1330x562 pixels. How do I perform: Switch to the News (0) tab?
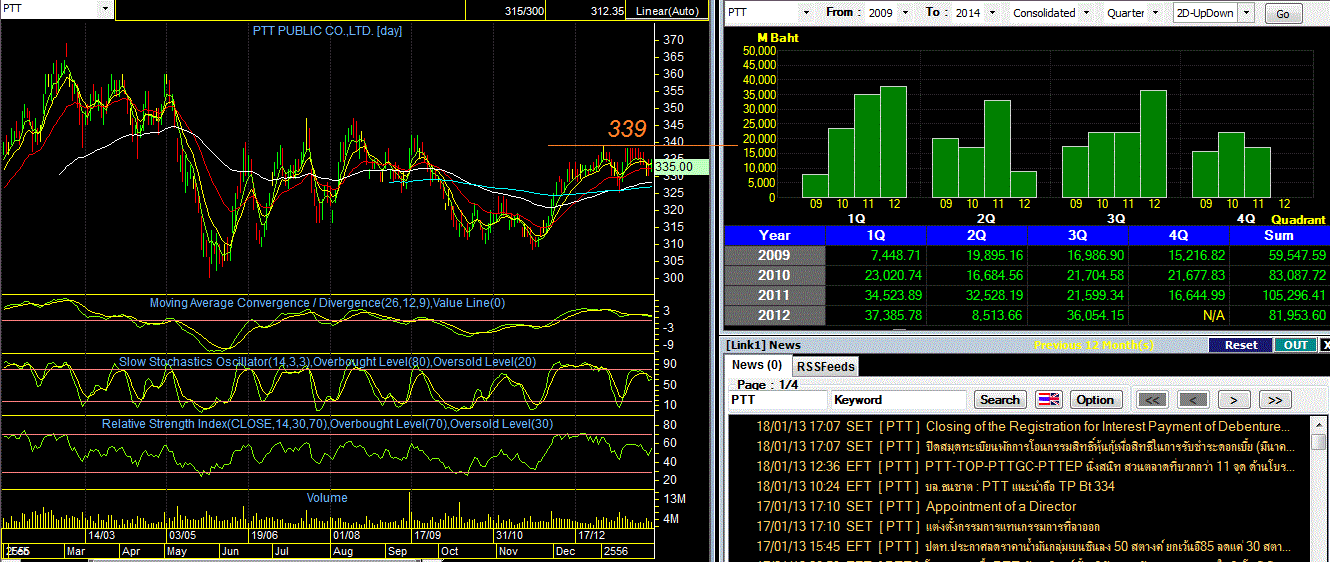tap(757, 365)
